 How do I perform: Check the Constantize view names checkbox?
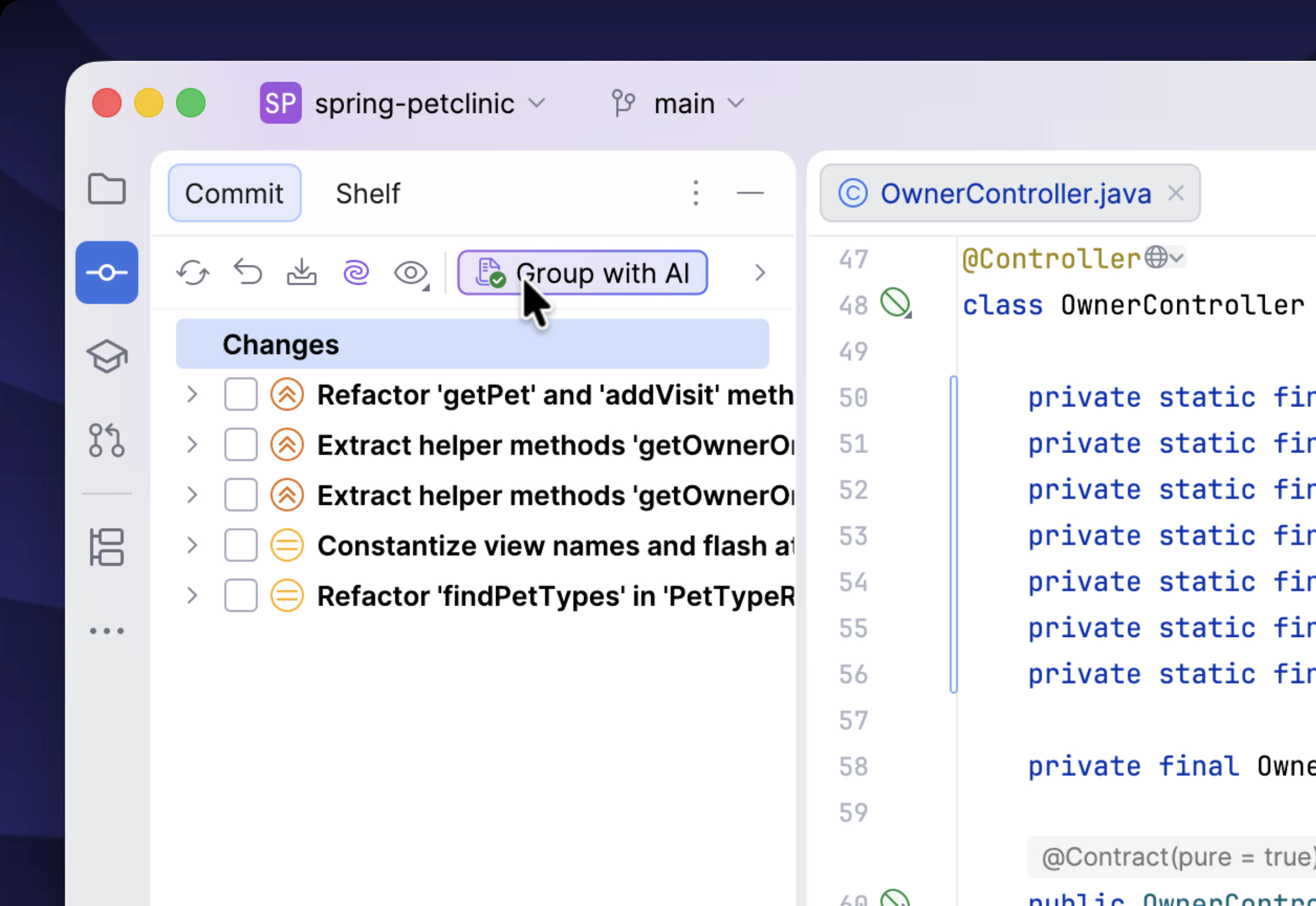pos(240,546)
